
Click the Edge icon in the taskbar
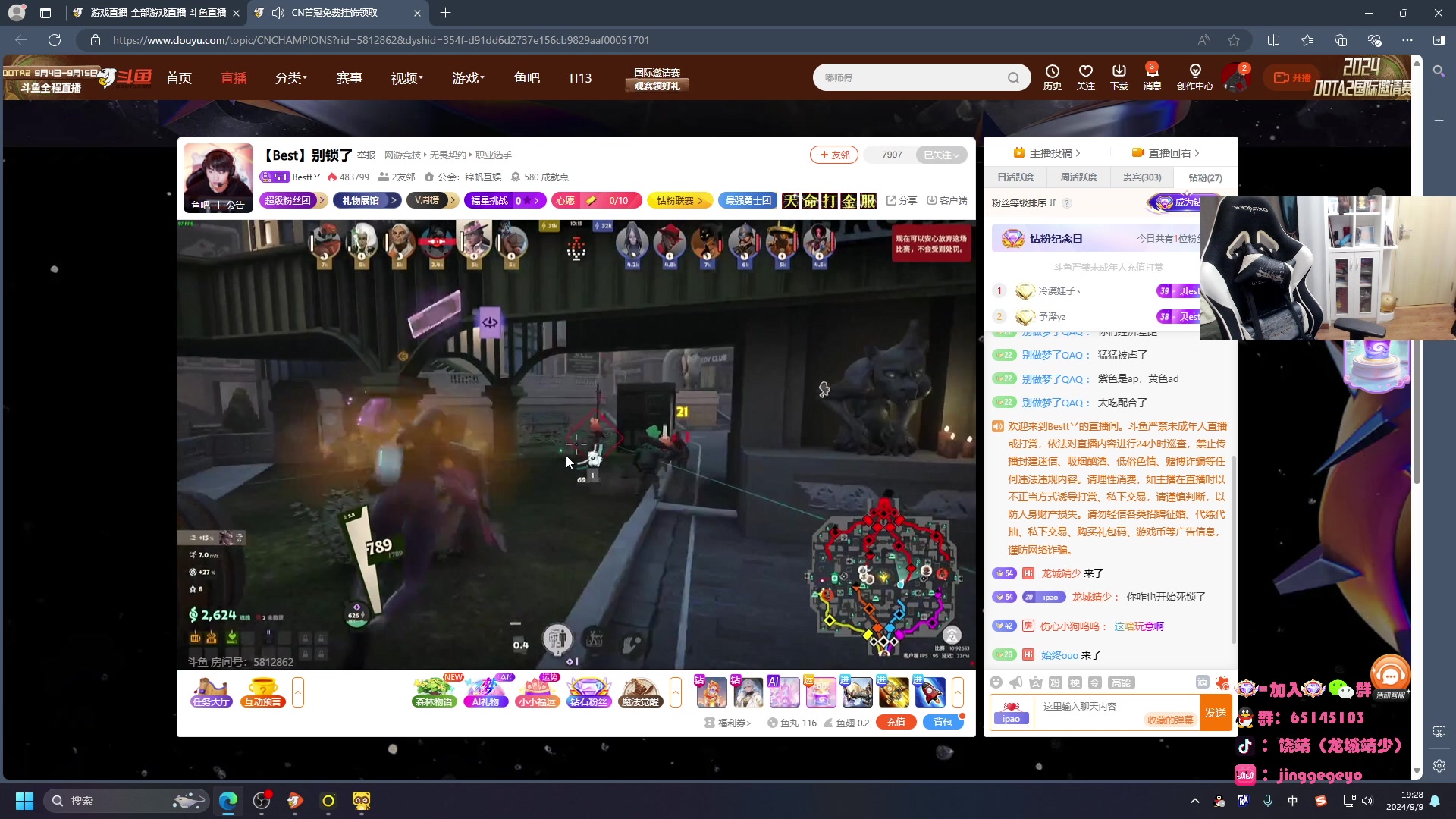(x=228, y=801)
